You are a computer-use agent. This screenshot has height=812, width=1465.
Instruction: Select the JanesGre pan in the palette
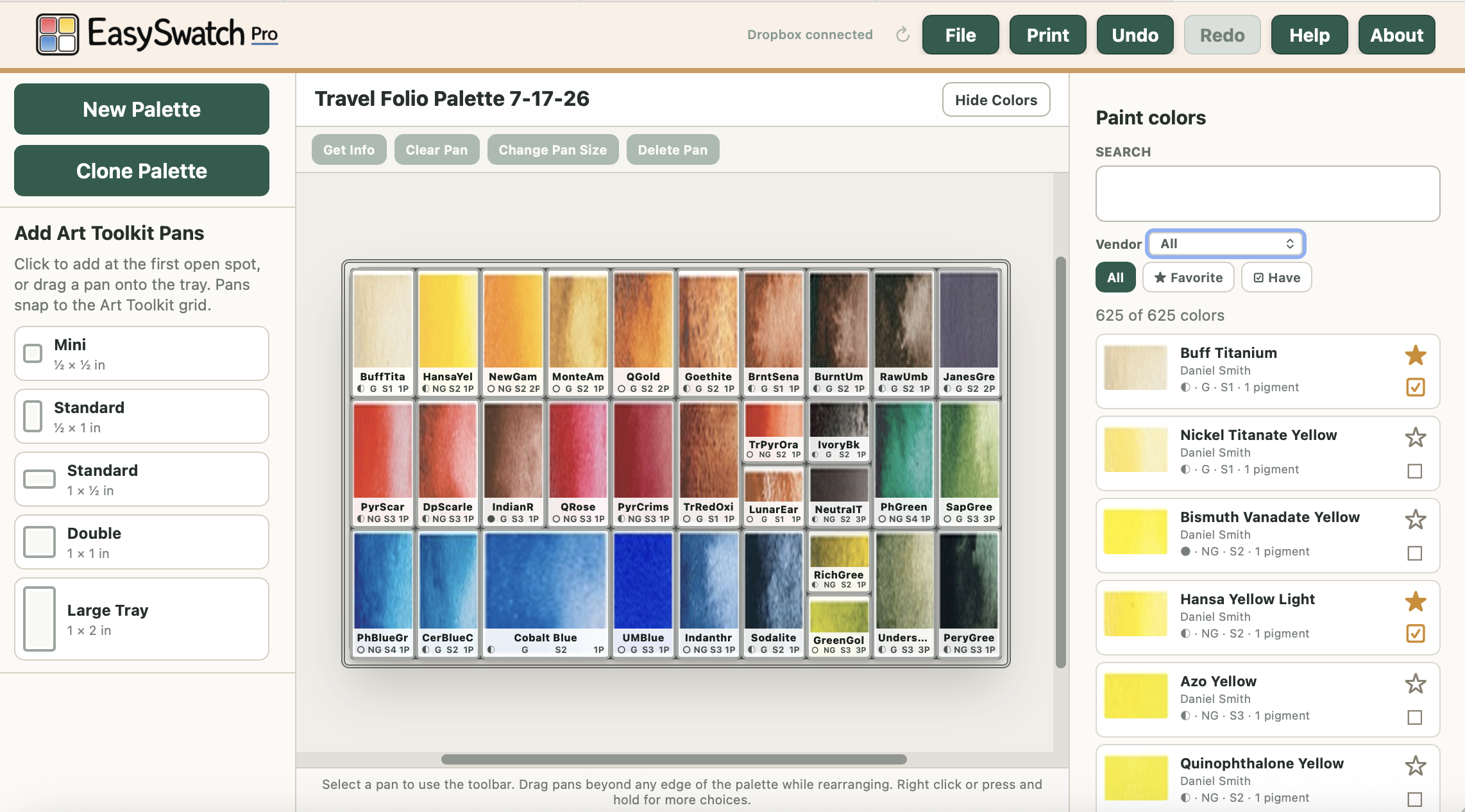pos(969,332)
